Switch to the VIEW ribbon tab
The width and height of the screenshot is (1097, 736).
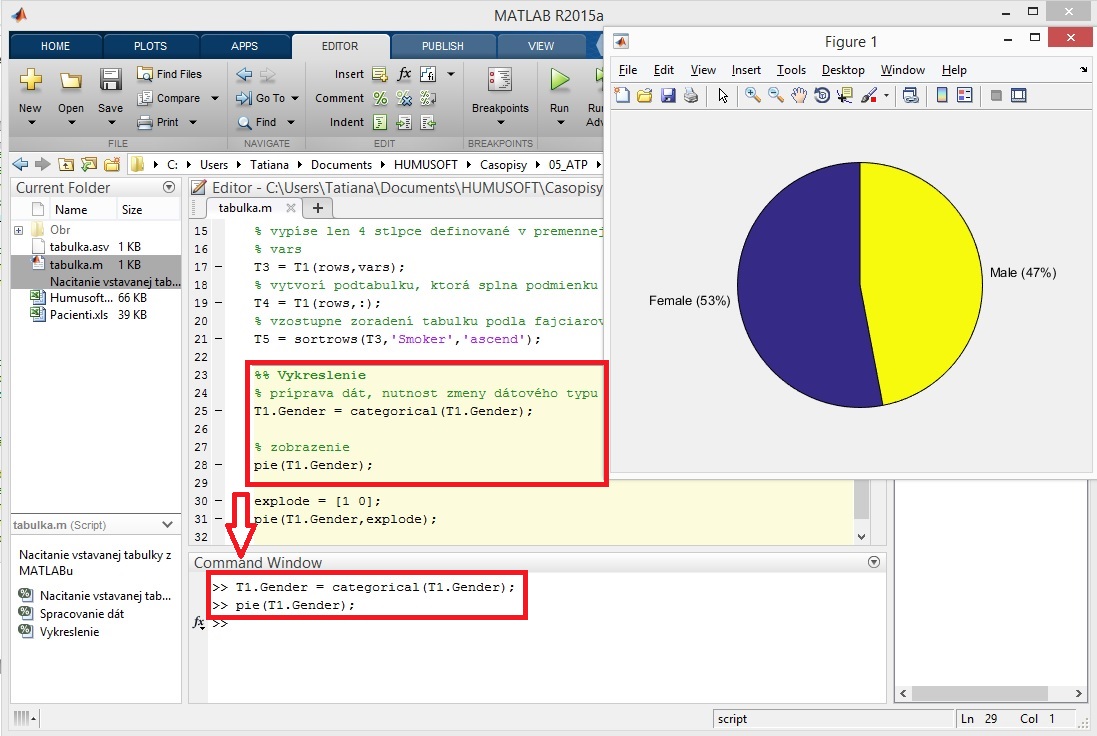[541, 46]
